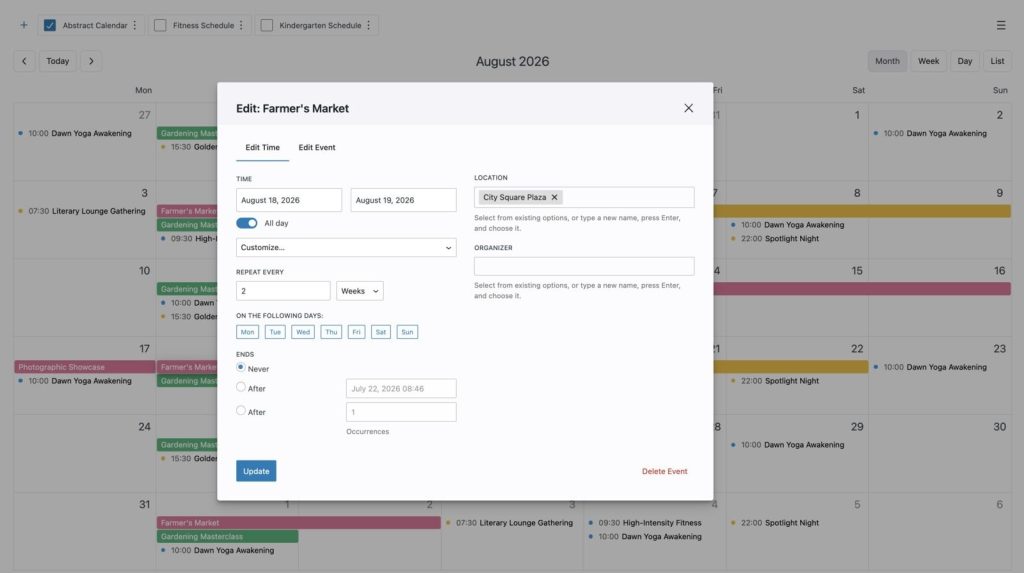
Task: Click the Occurrences count field
Action: point(401,412)
